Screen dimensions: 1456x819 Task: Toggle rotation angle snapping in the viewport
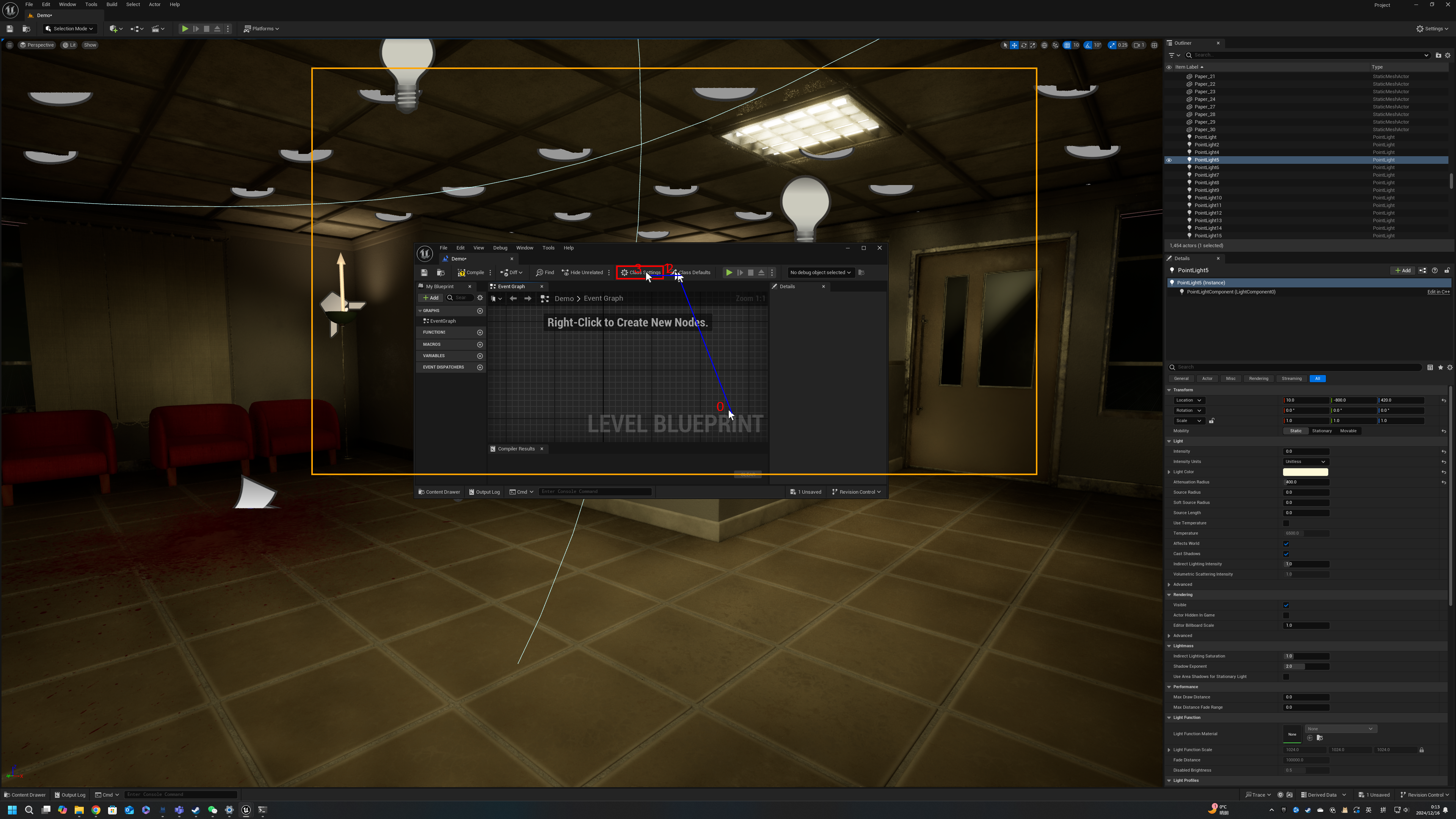click(x=1088, y=45)
